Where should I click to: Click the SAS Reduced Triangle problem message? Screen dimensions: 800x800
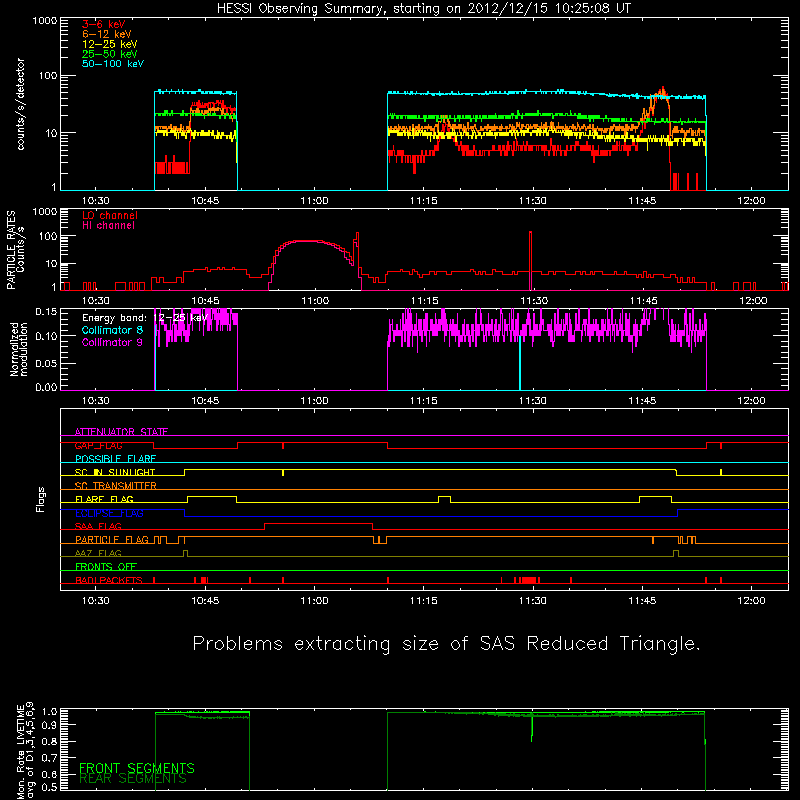446,644
